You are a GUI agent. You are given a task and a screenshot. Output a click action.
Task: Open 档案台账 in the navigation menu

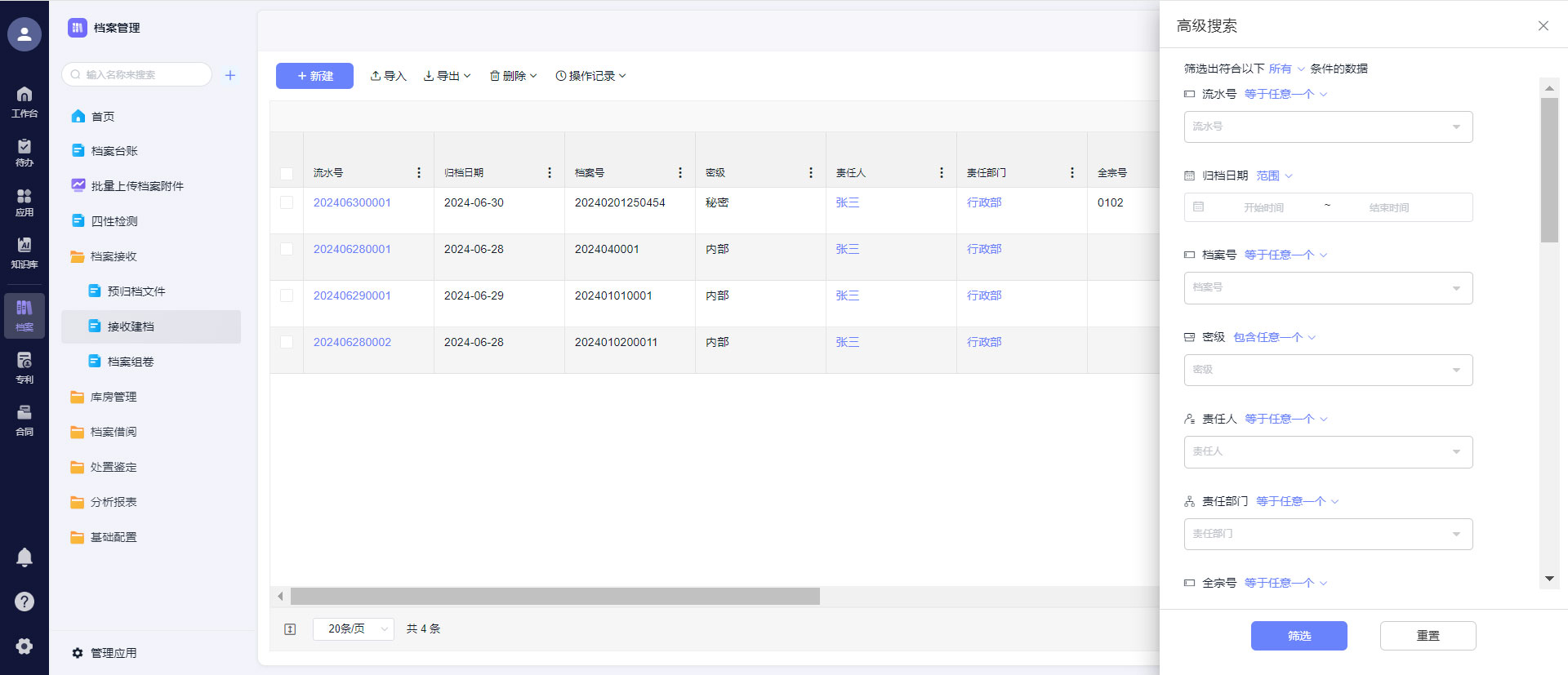click(x=114, y=151)
